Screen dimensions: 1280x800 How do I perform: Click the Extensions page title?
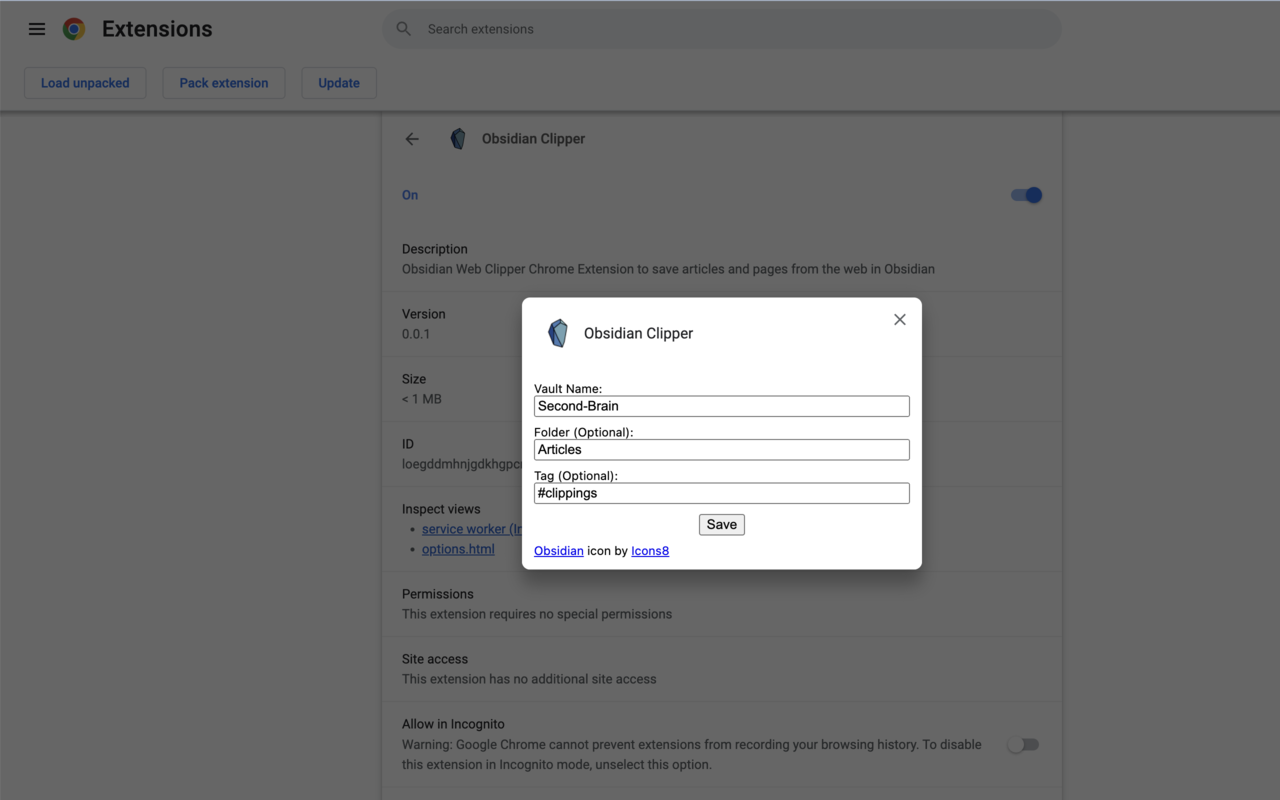click(x=157, y=29)
